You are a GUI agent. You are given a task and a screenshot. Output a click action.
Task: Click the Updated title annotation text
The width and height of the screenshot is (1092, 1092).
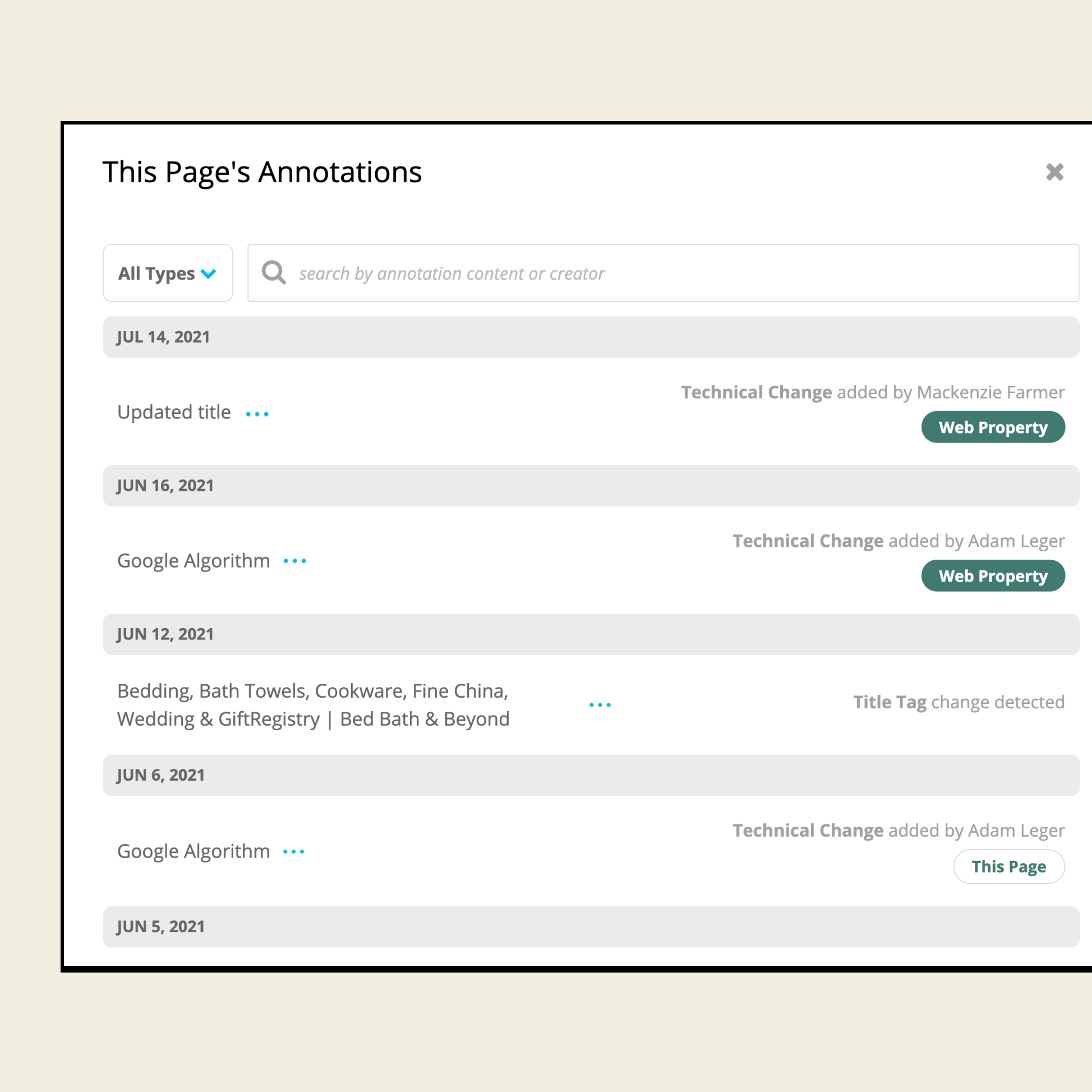pyautogui.click(x=174, y=412)
